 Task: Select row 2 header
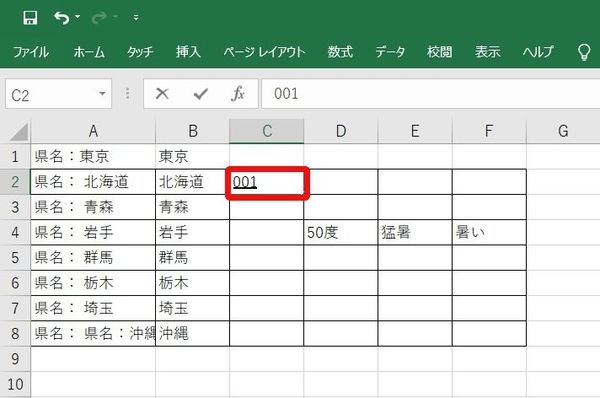[x=15, y=182]
